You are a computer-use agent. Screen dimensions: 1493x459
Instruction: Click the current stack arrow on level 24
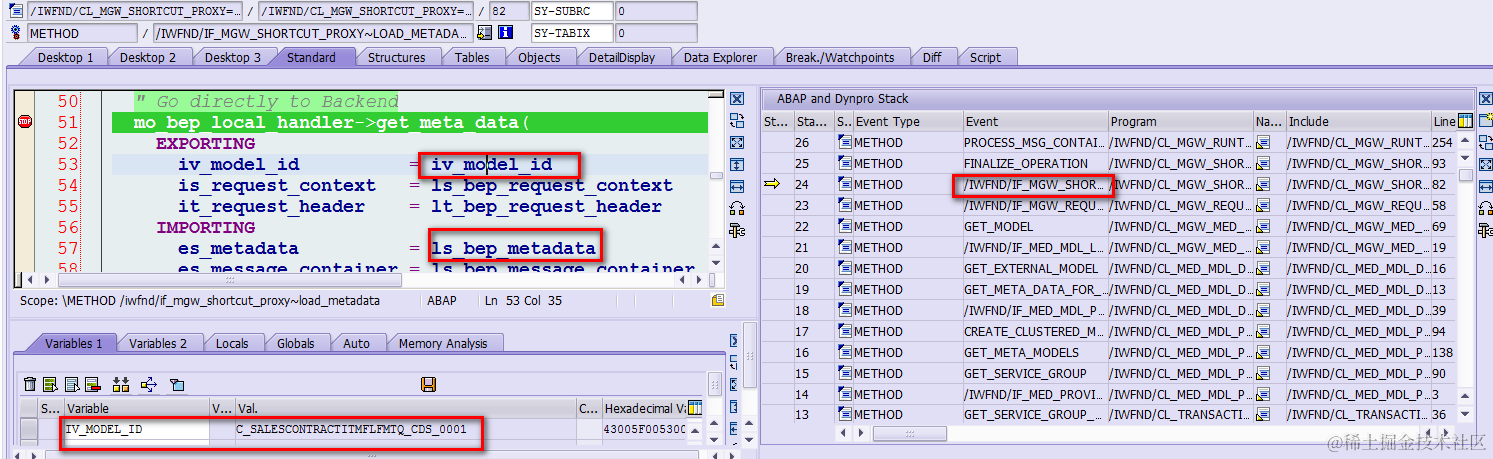click(x=772, y=184)
